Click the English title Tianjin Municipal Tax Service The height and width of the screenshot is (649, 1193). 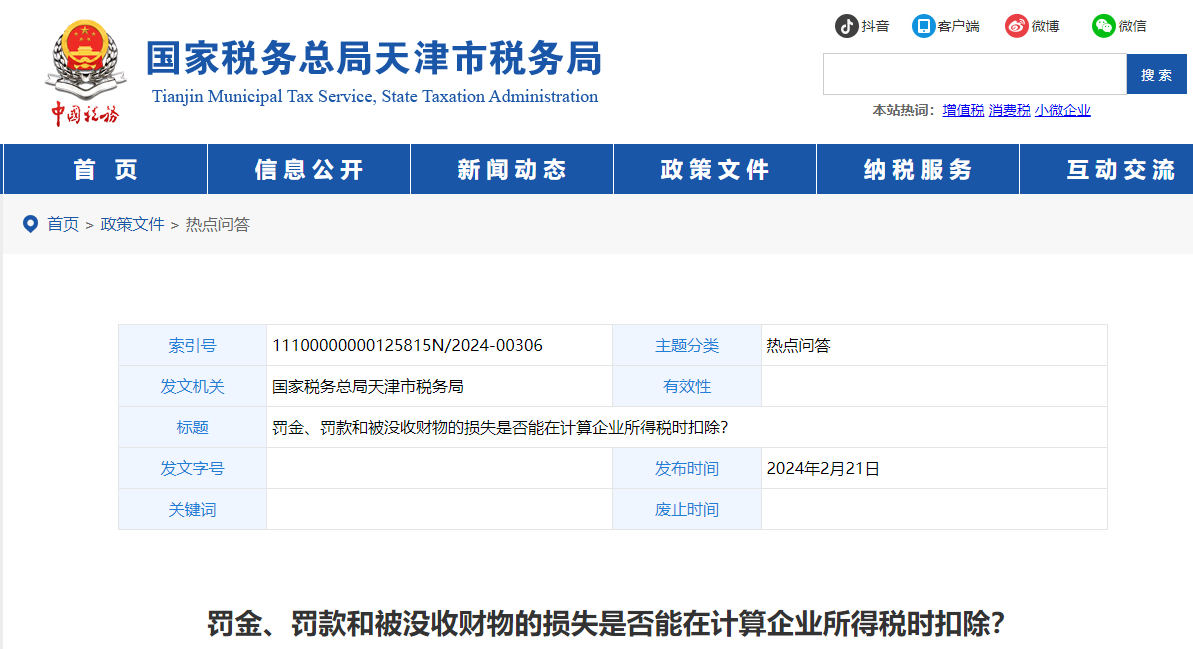pos(375,97)
